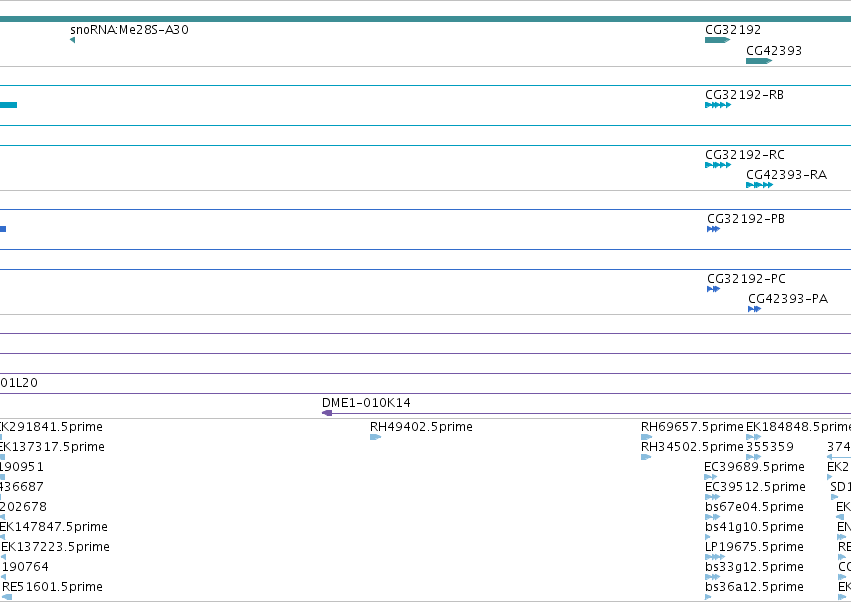Click the RH69657.5prime EST label
Image resolution: width=851 pixels, height=602 pixels.
coord(692,427)
